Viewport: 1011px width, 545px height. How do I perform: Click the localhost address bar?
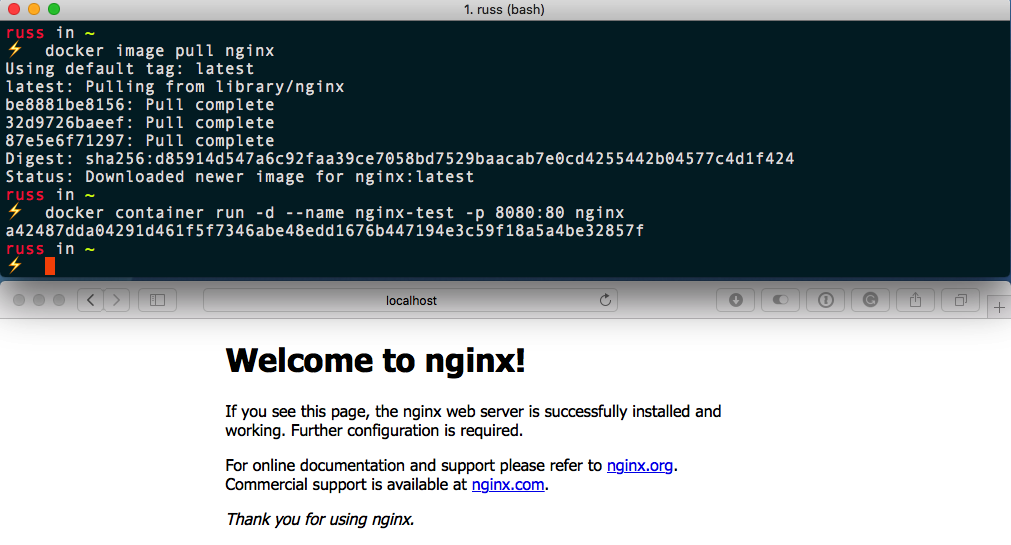click(411, 300)
